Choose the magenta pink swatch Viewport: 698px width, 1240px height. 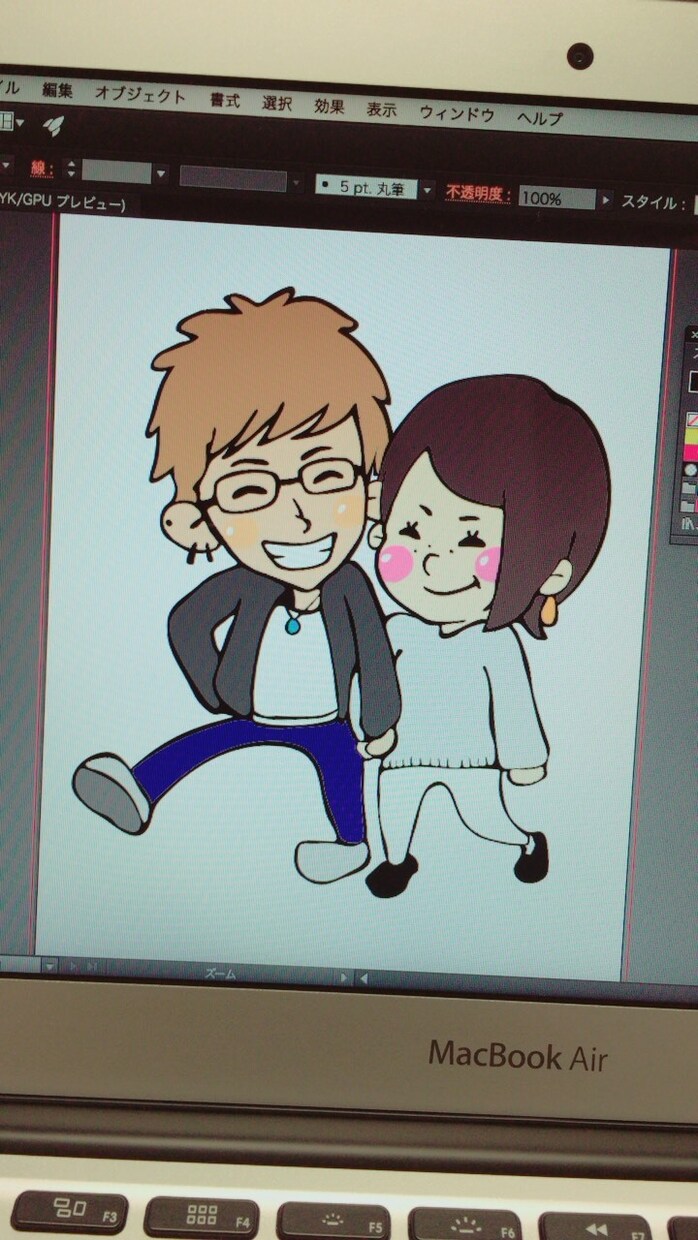point(691,454)
